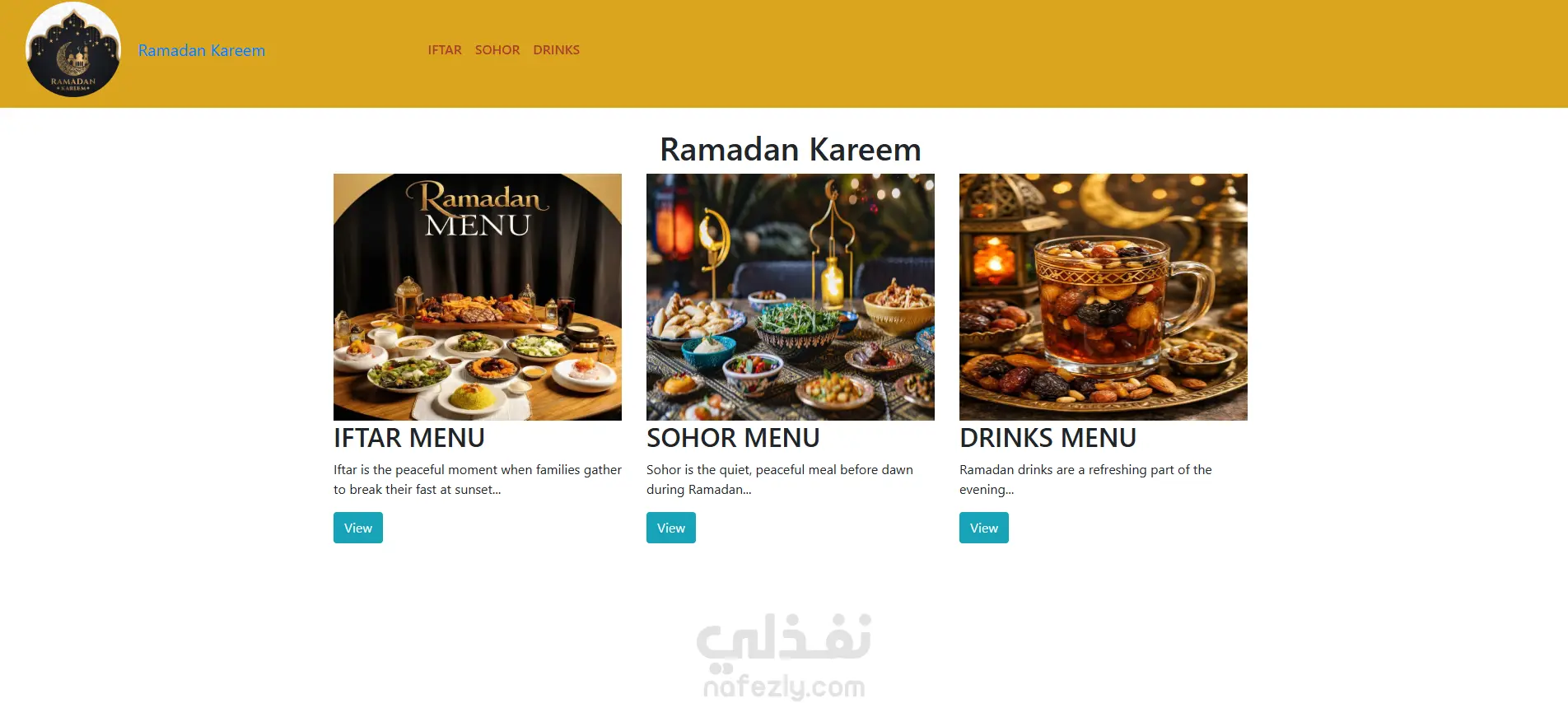This screenshot has height=703, width=1568.
Task: Click the Iftar menu food table image
Action: click(478, 297)
